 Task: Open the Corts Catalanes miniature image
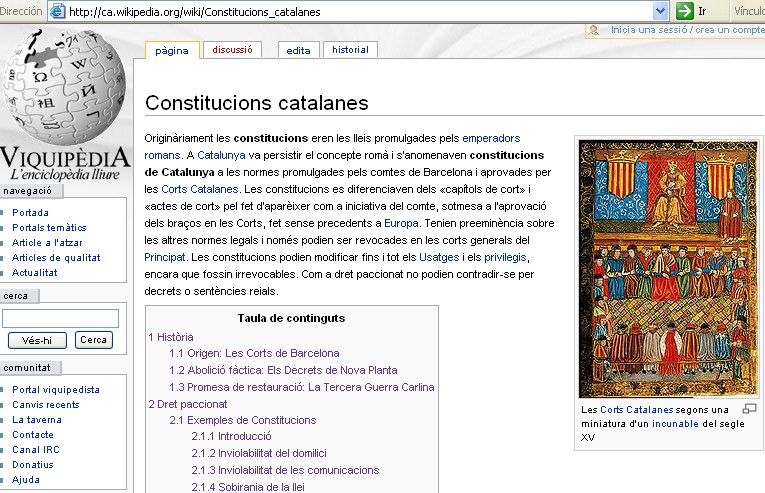(667, 269)
